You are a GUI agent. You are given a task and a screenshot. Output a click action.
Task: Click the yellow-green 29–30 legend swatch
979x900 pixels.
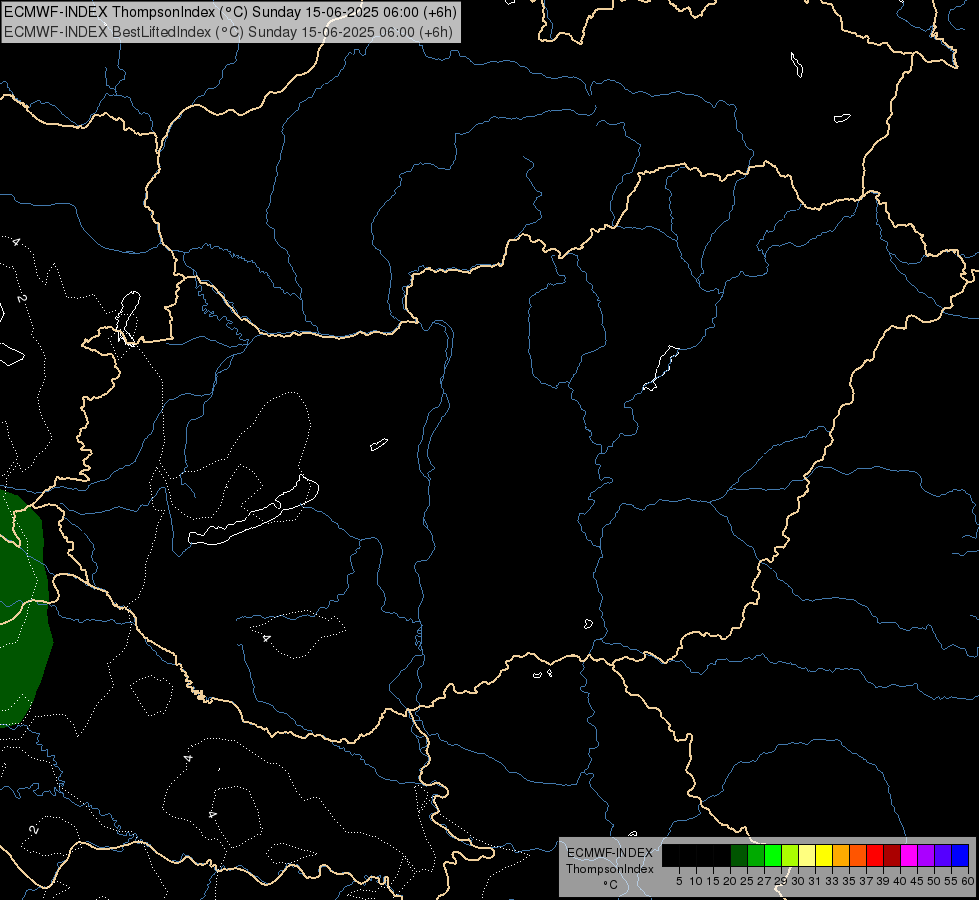[x=790, y=855]
